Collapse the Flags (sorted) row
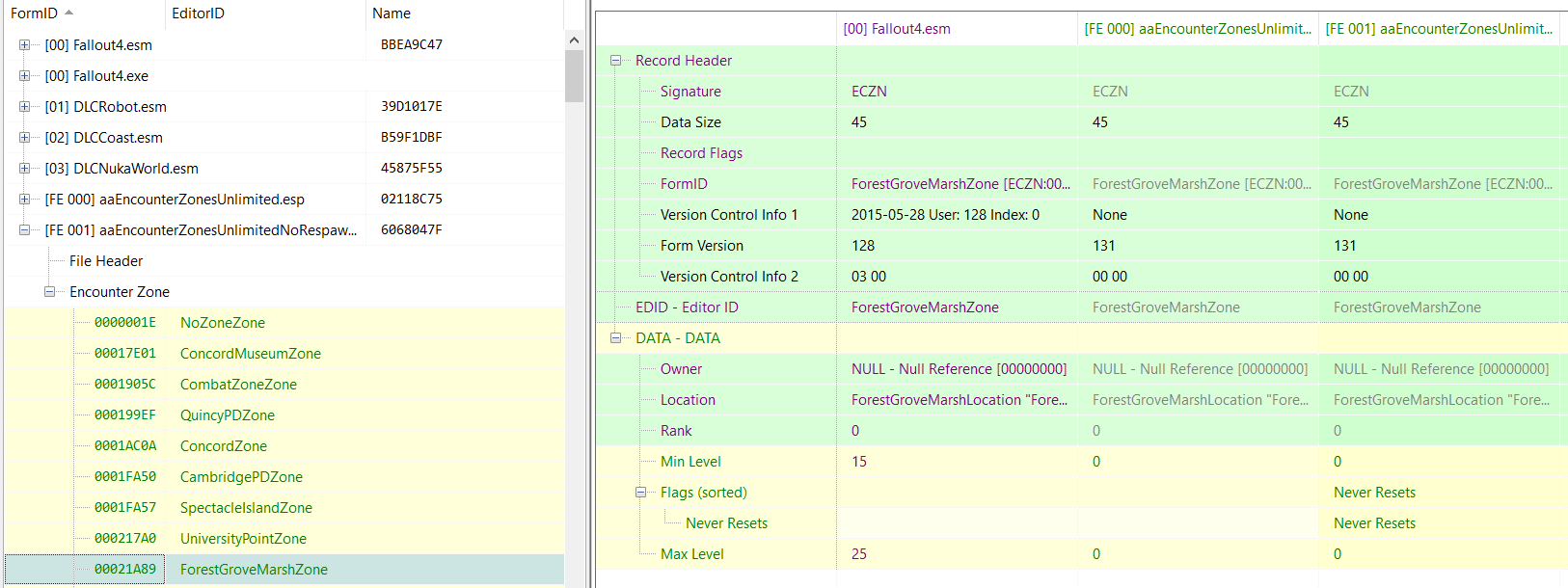1568x588 pixels. point(640,493)
